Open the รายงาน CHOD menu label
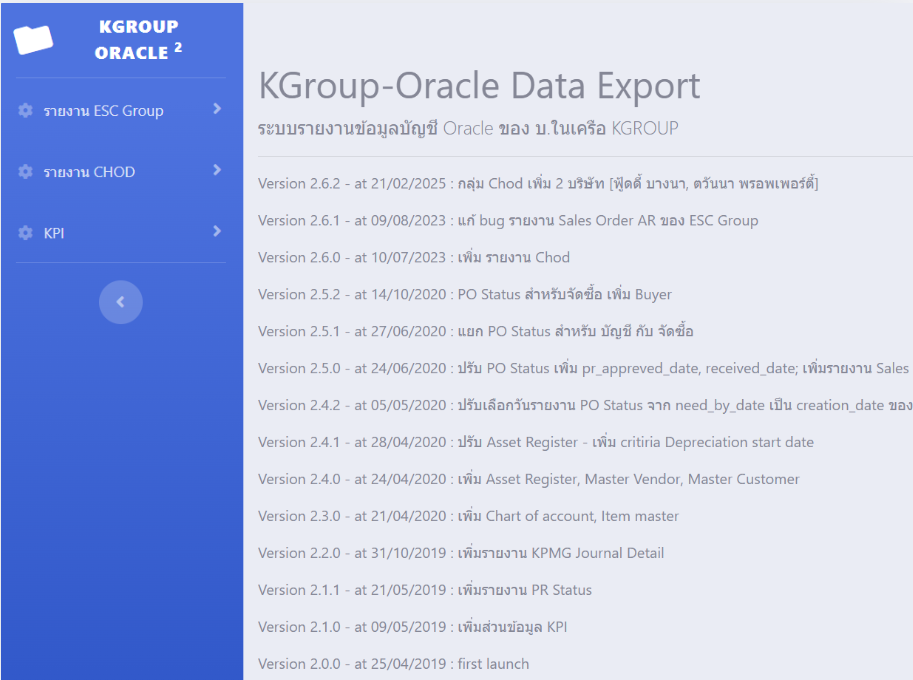Screen dimensions: 913x680 pyautogui.click(x=89, y=172)
